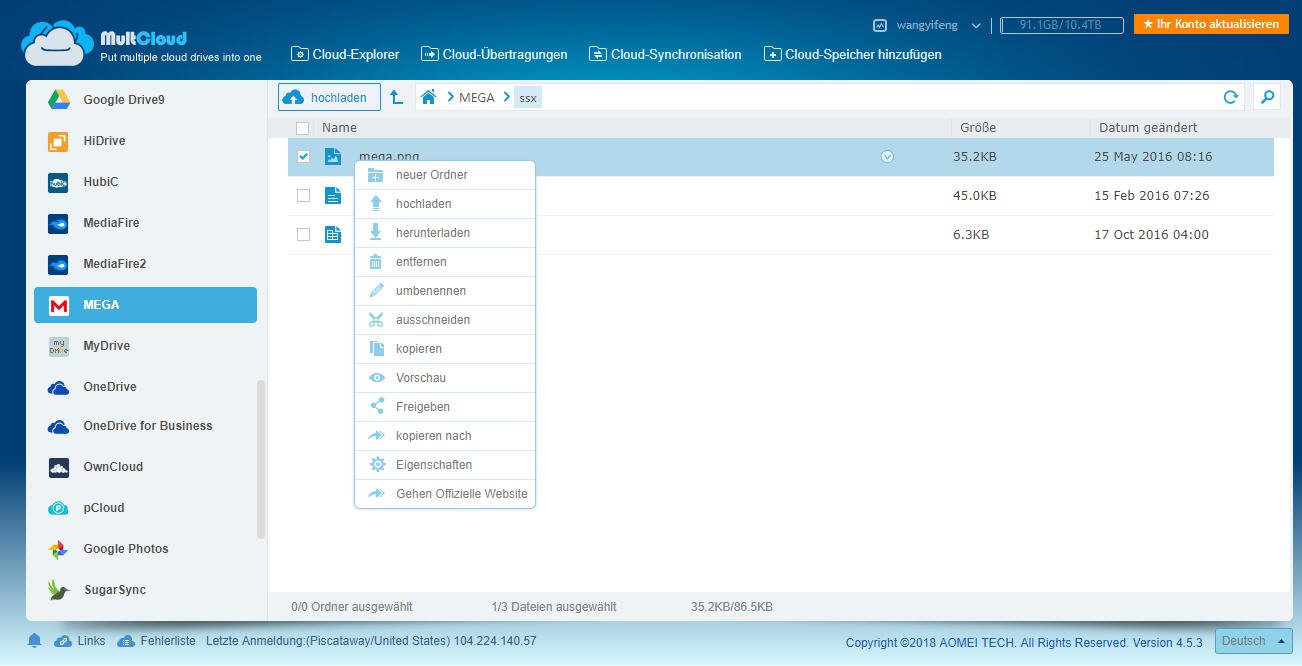Tick the checkbox for the 45.0KB file
This screenshot has width=1302, height=666.
coord(303,196)
